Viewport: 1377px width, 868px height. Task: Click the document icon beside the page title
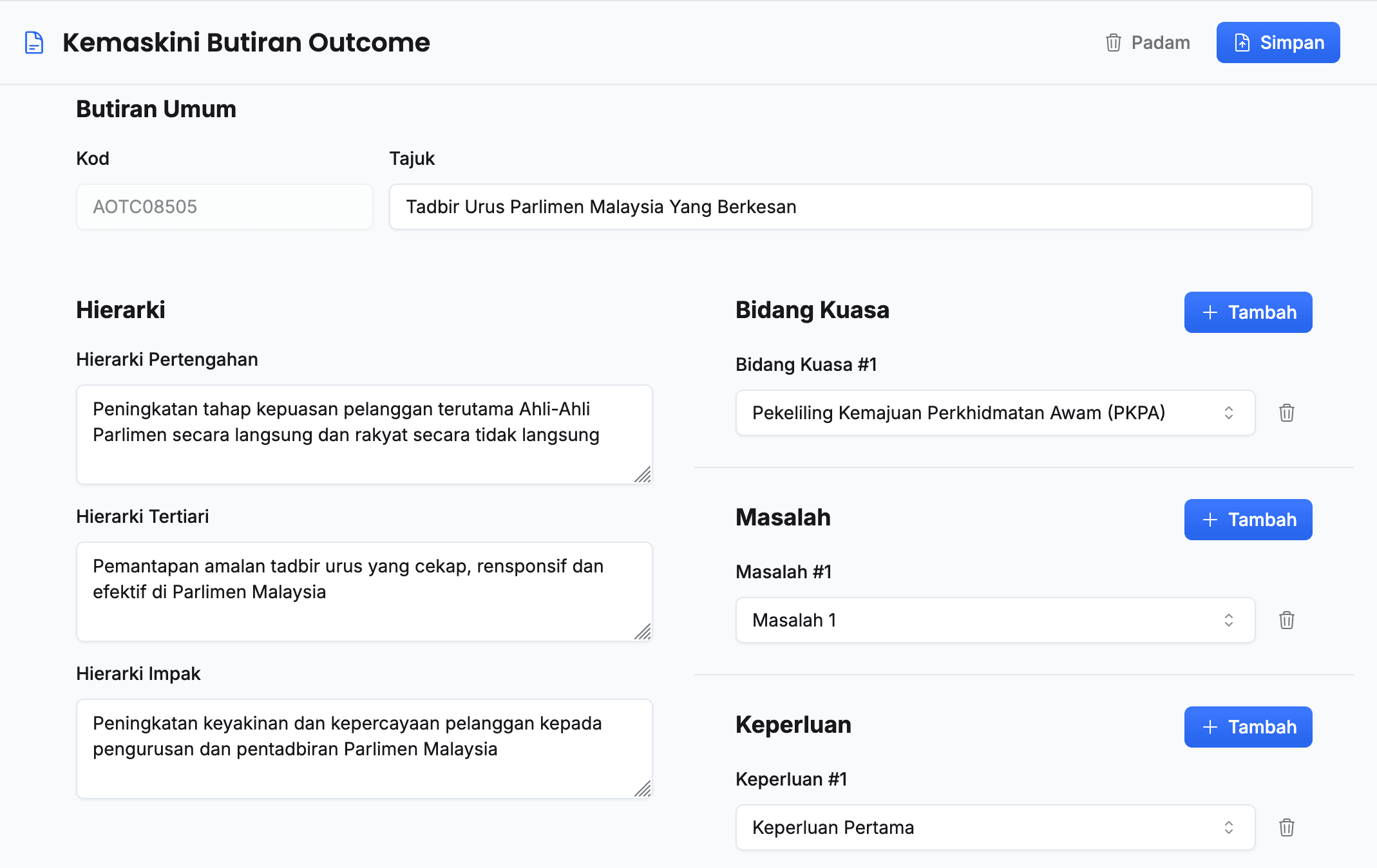point(34,42)
